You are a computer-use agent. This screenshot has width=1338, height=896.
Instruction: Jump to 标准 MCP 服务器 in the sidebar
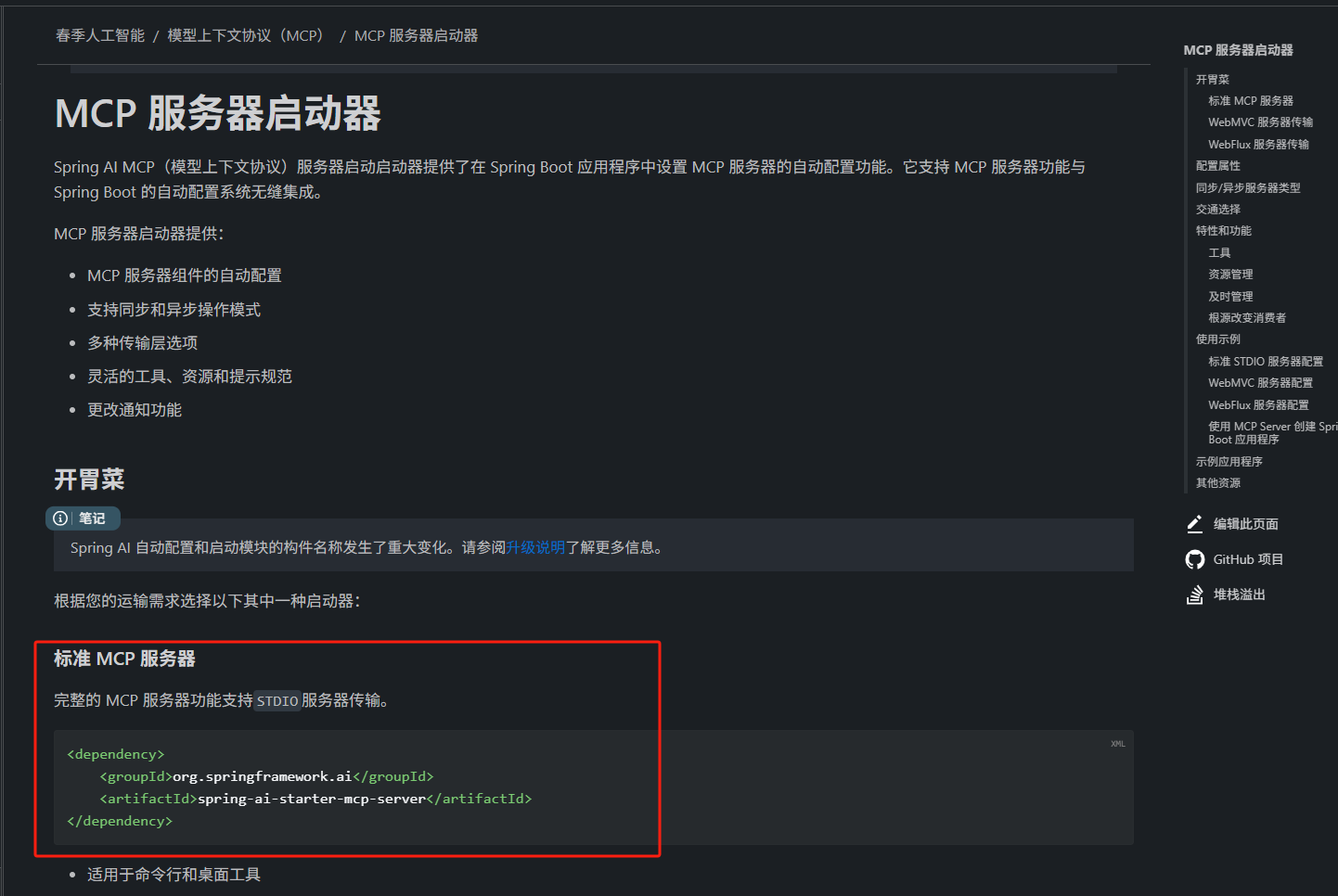pyautogui.click(x=1251, y=101)
